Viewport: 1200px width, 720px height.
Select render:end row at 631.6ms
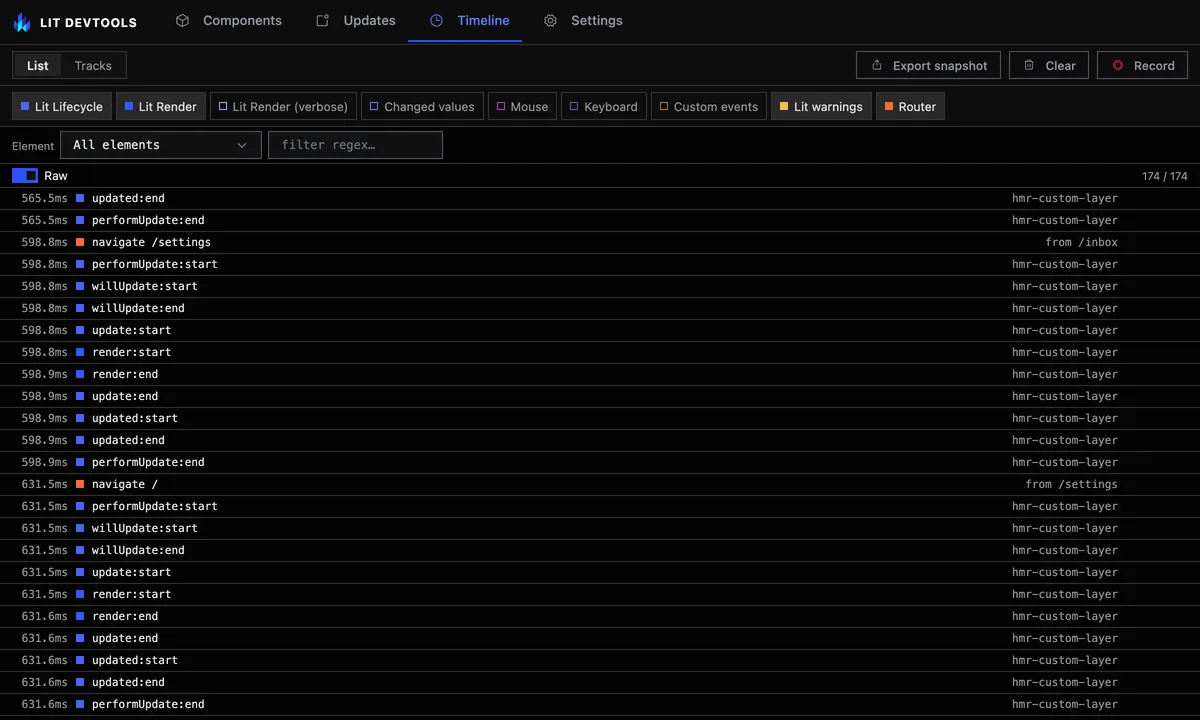click(600, 616)
